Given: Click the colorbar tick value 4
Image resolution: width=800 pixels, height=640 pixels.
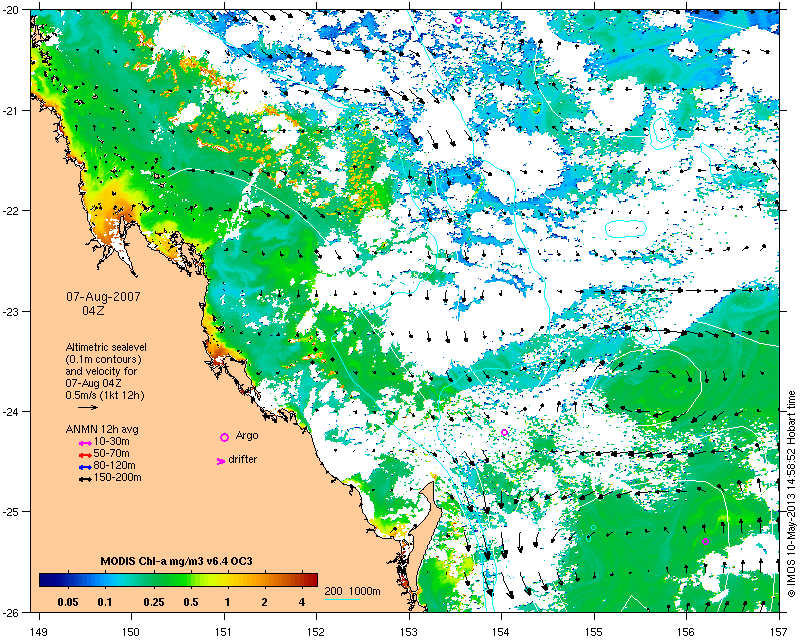Looking at the screenshot, I should [x=302, y=602].
